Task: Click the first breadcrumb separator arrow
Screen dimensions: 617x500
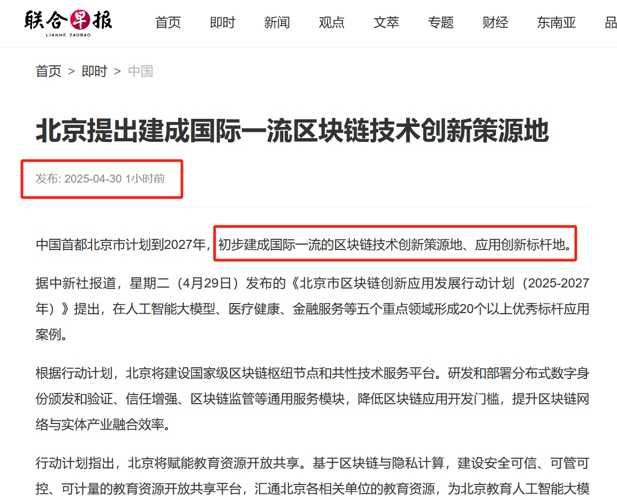Action: point(71,72)
